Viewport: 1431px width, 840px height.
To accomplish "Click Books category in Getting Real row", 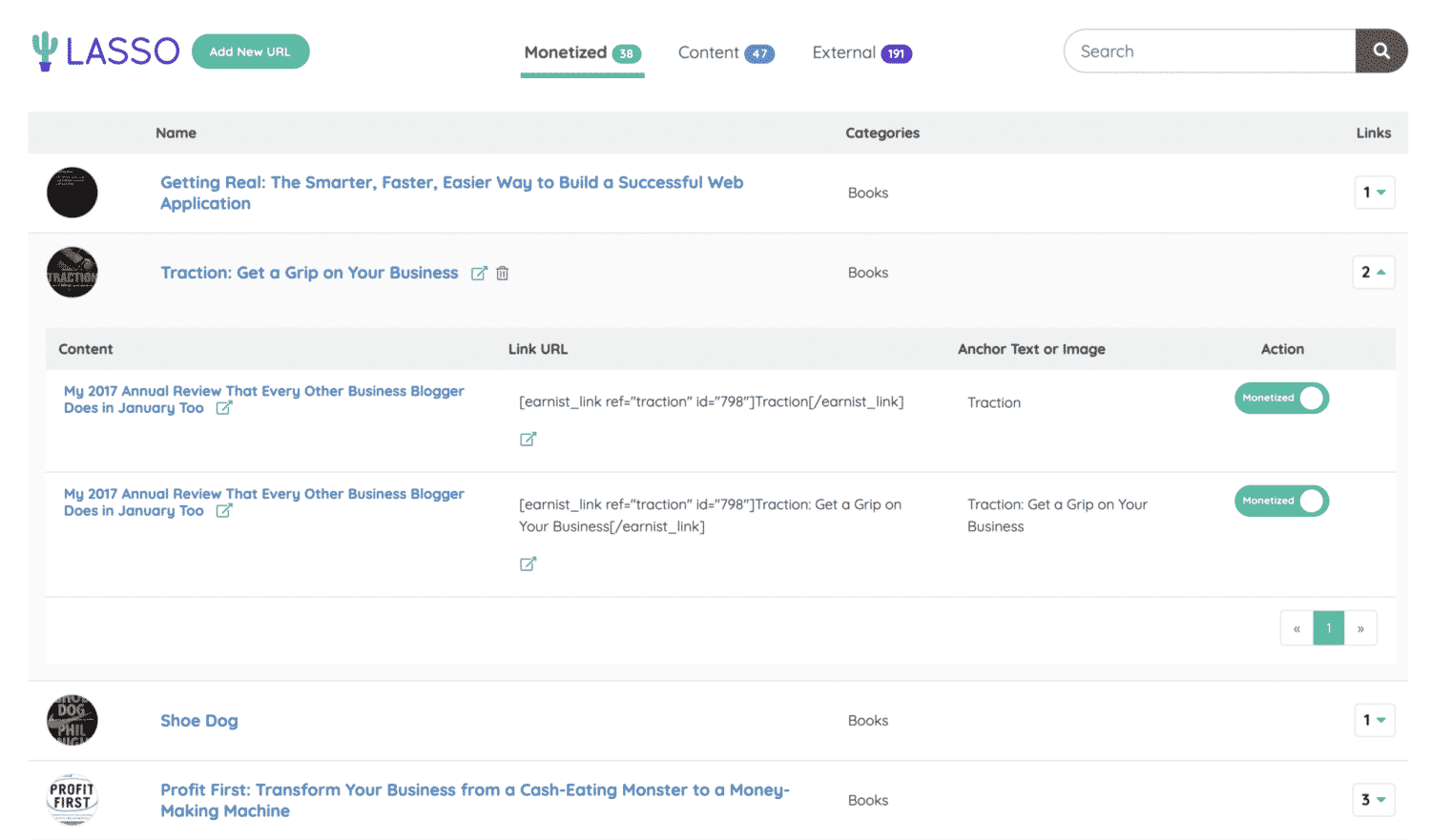I will click(x=868, y=193).
